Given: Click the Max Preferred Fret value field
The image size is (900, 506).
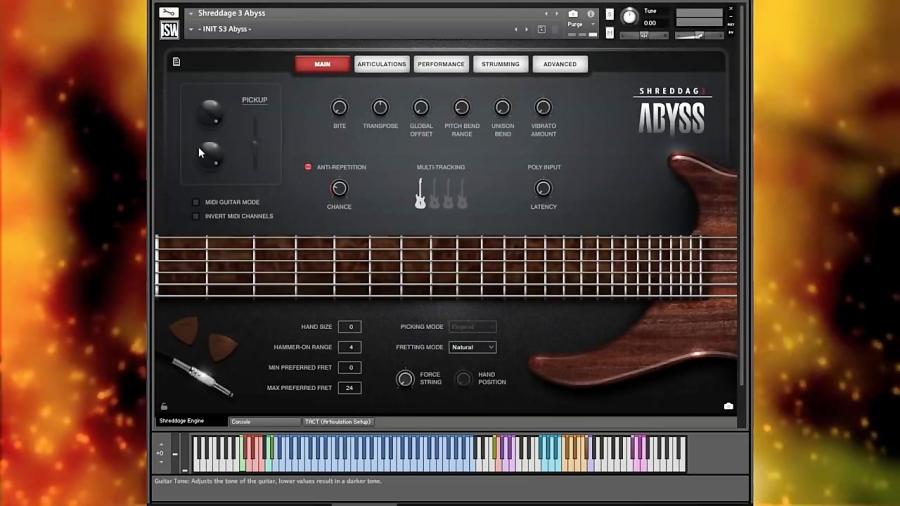Looking at the screenshot, I should 350,388.
